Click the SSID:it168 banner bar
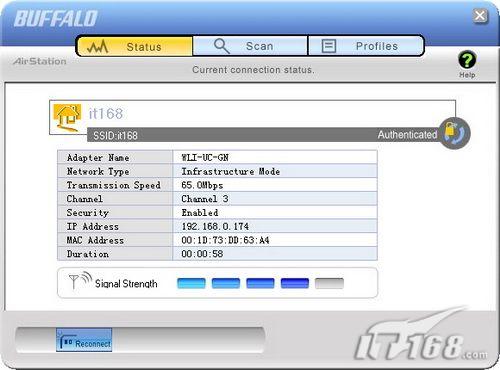The height and width of the screenshot is (370, 500). [x=263, y=135]
